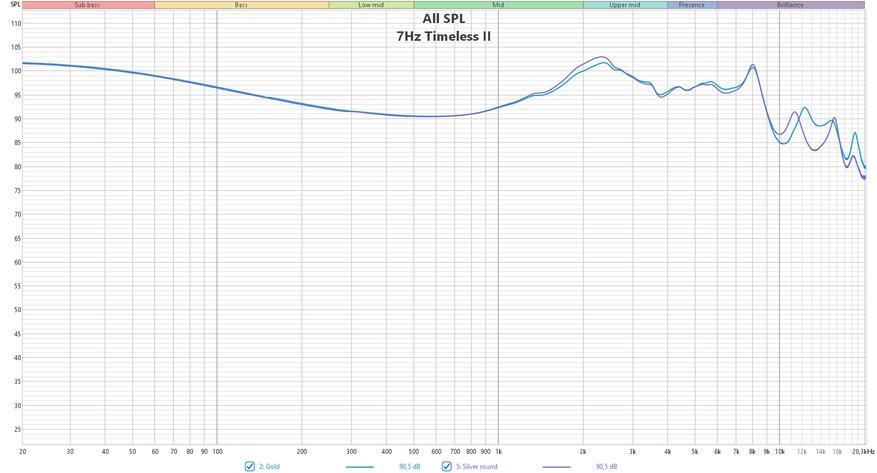The width and height of the screenshot is (877, 473).
Task: Click the 55 tick on SPL axis
Action: [x=17, y=286]
